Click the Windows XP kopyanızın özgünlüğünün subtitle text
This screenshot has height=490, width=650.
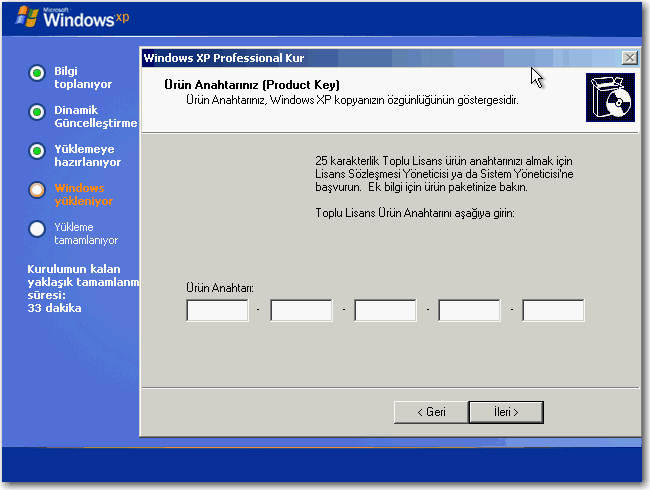coord(352,100)
